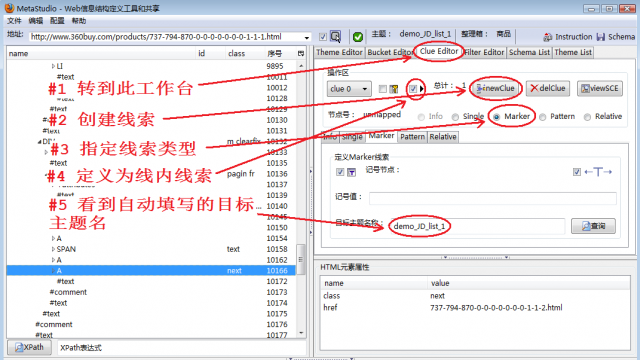Click the XPath button
This screenshot has height=360, width=640.
point(29,347)
